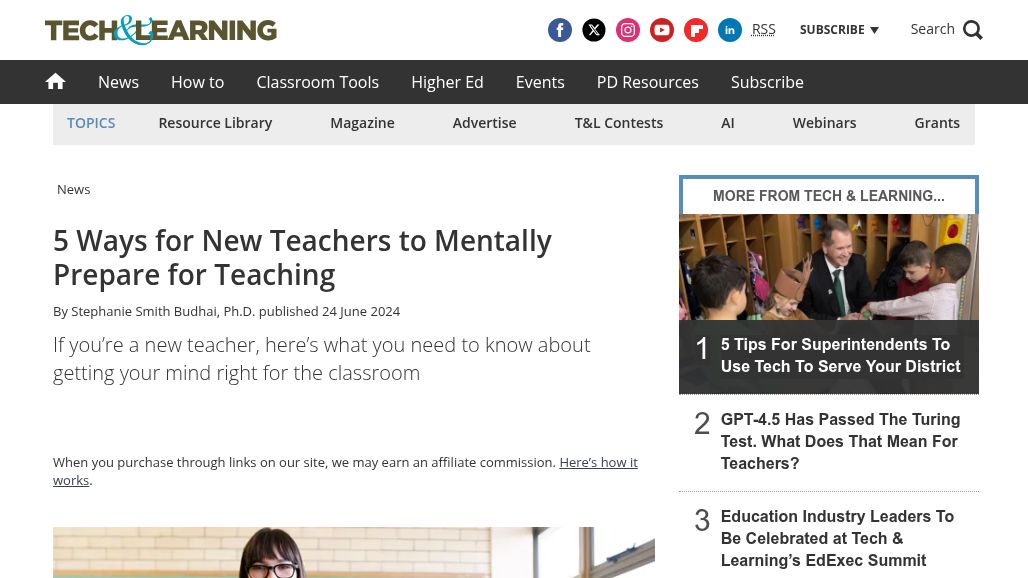
Task: Open Tech & Learning Facebook page
Action: point(559,30)
